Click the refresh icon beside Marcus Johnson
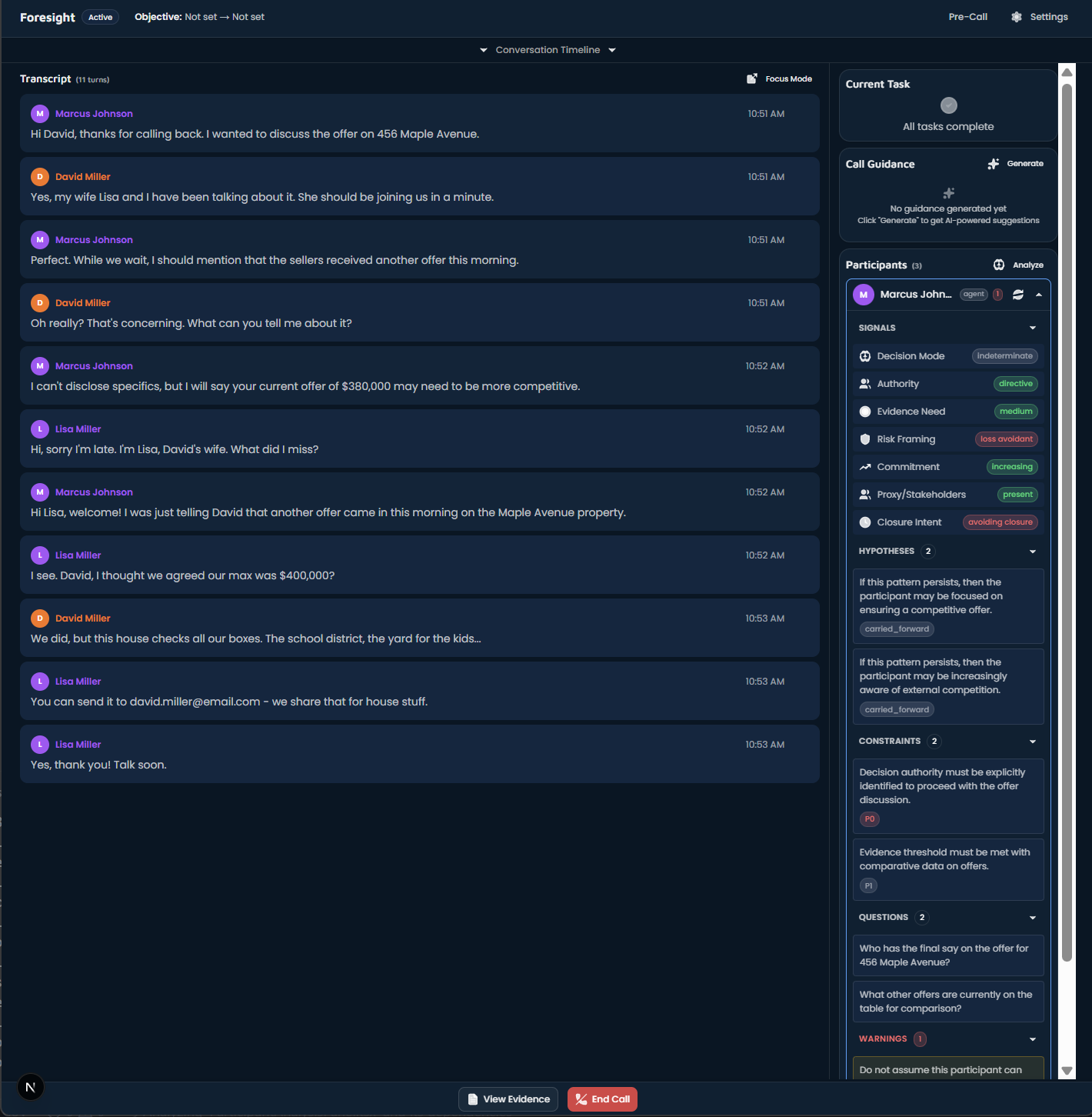 tap(1018, 295)
